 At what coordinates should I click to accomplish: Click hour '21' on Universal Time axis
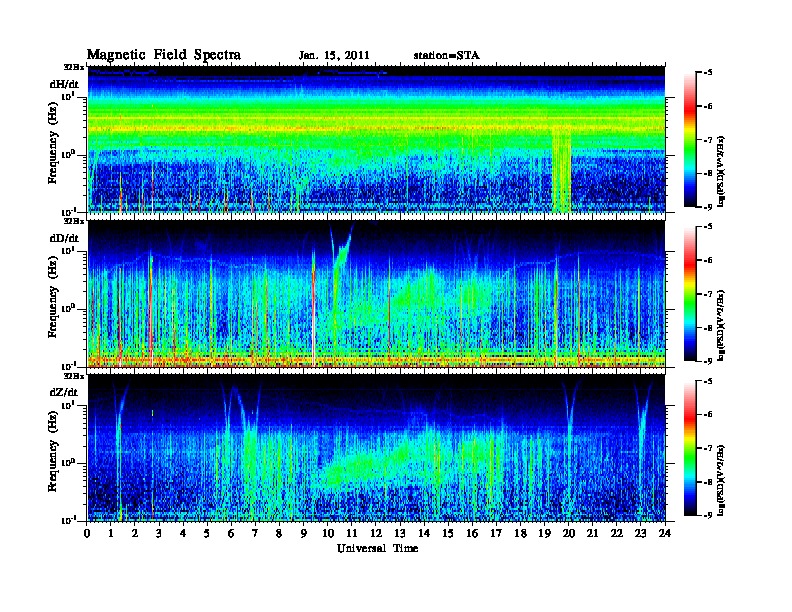point(593,533)
